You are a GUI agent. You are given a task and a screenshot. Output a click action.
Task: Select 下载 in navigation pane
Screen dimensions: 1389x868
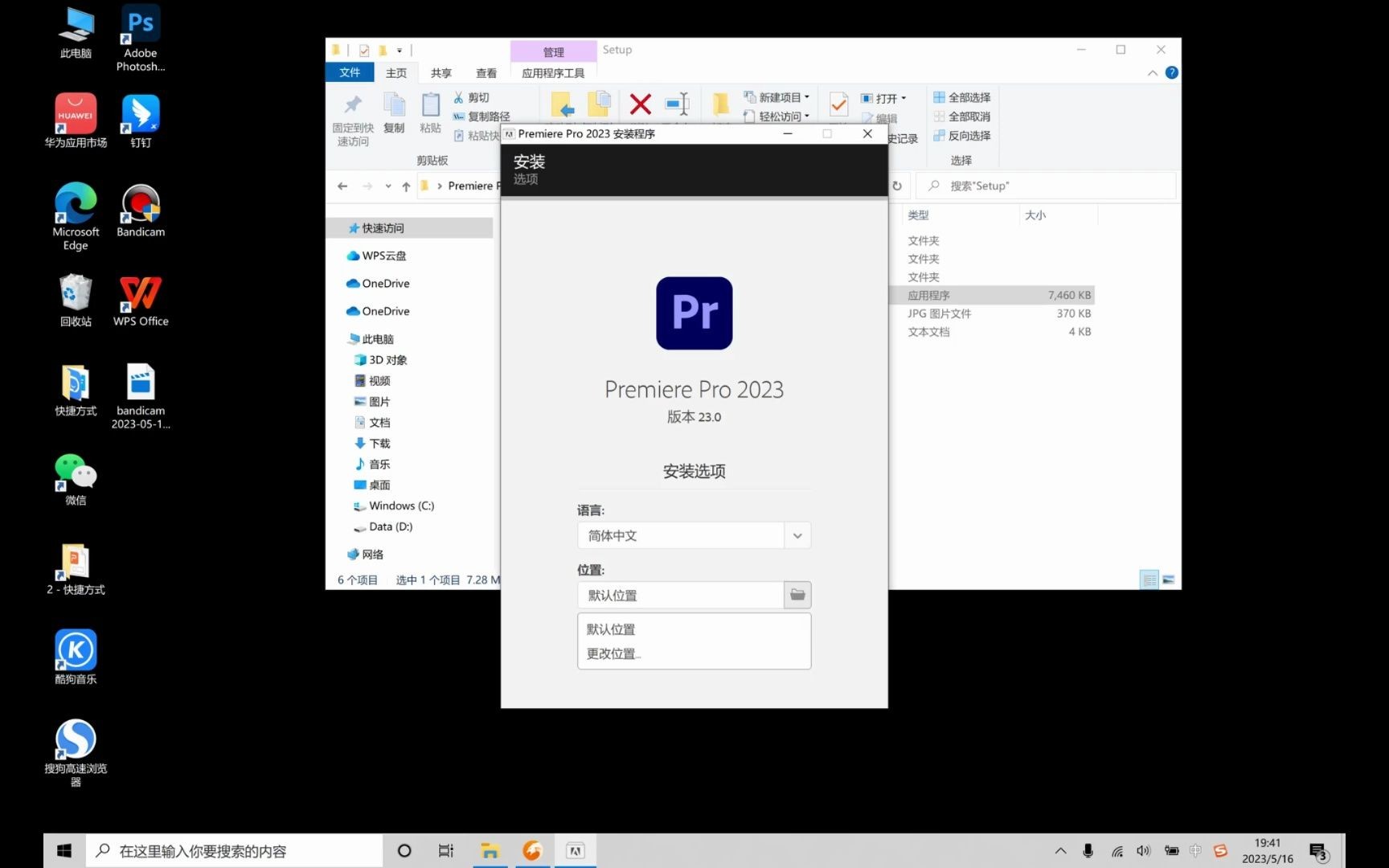coord(372,444)
